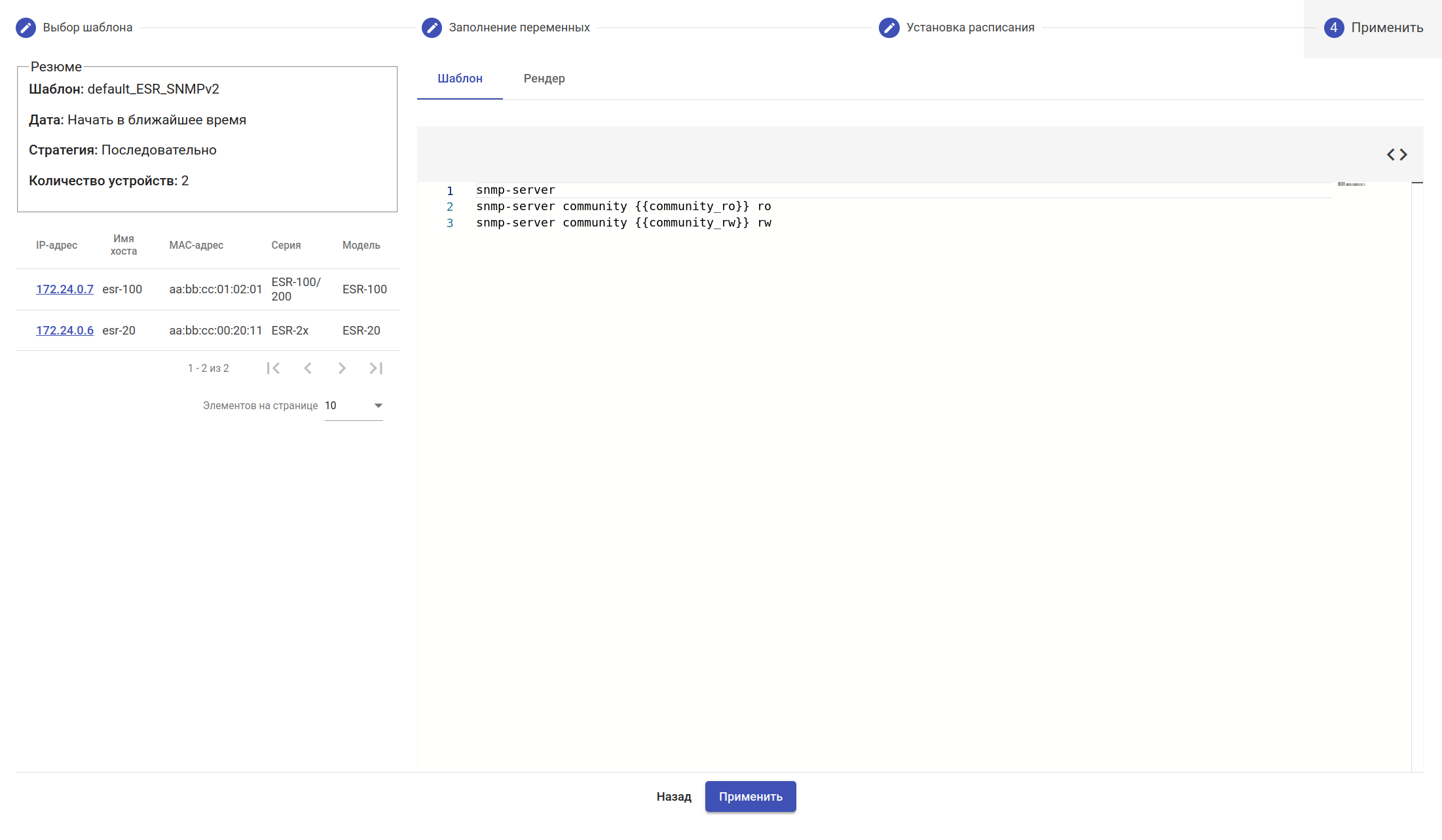Viewport: 1442px width, 840px height.
Task: Open device link 172.24.0.6
Action: pos(64,331)
